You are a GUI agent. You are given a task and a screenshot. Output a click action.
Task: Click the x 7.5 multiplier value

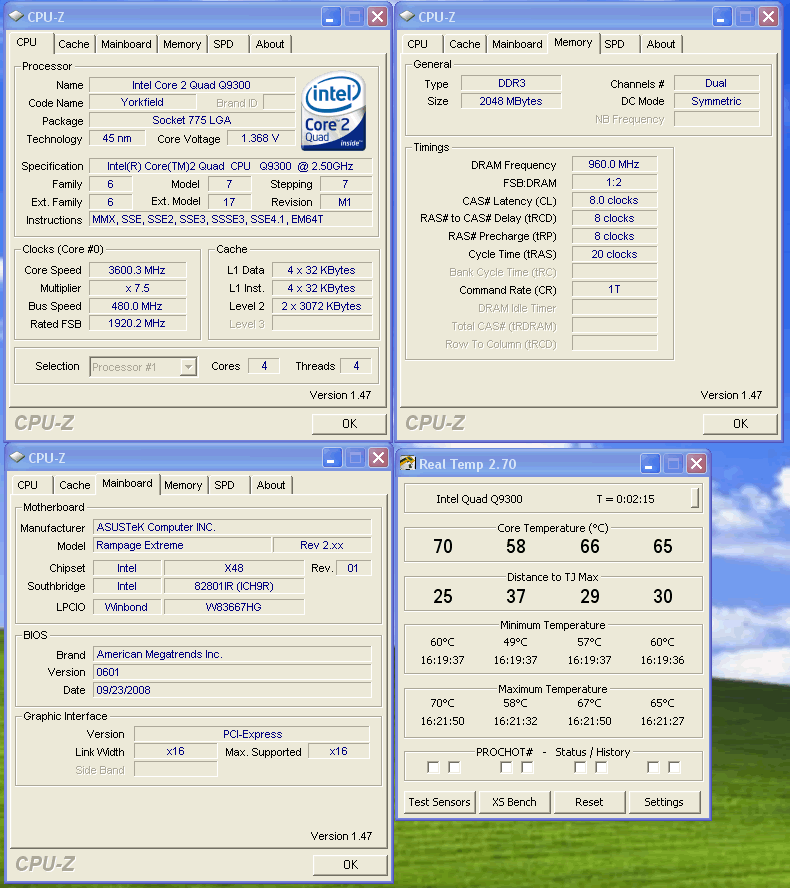click(138, 288)
